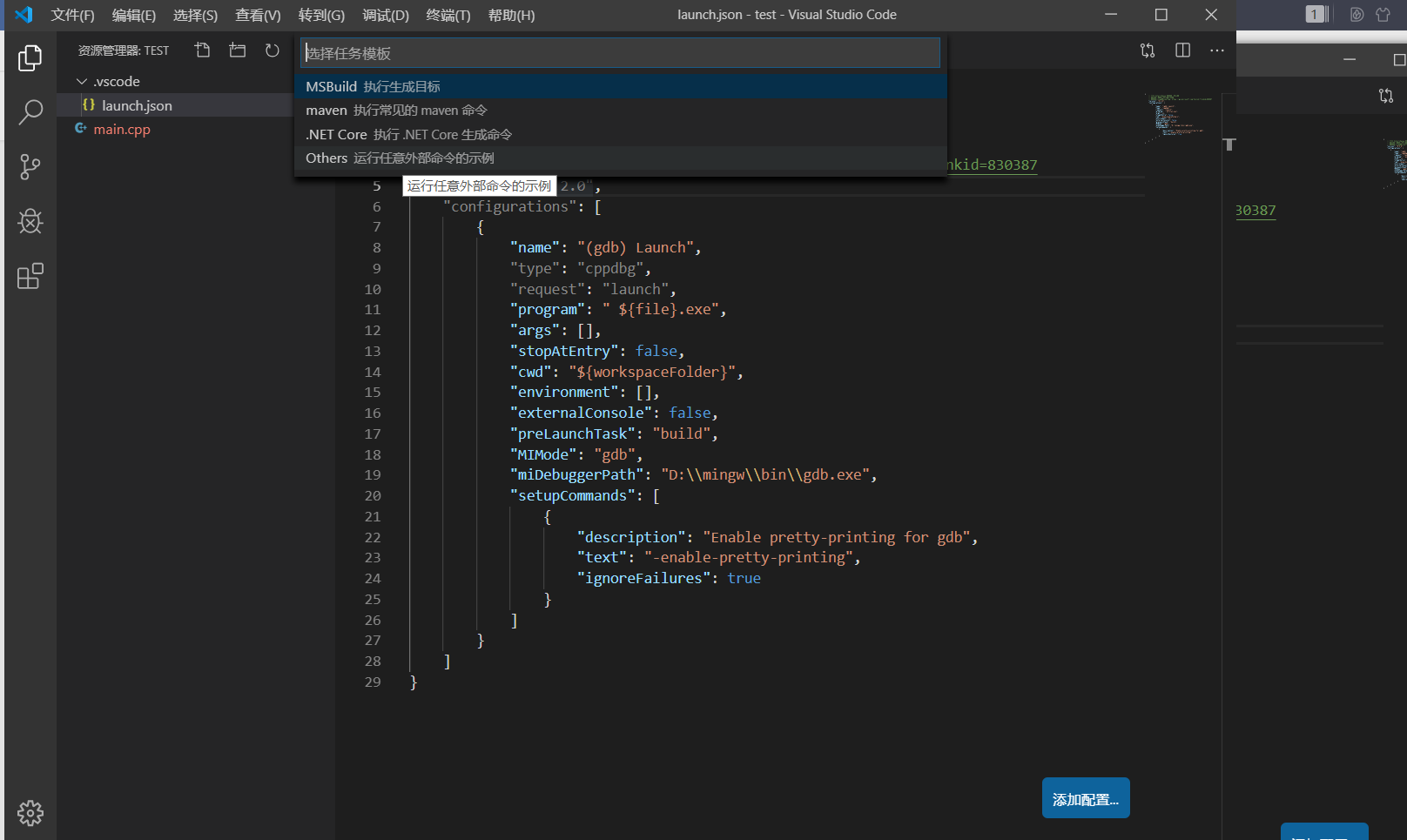Click the New Folder icon in explorer
This screenshot has width=1407, height=840.
coord(237,50)
